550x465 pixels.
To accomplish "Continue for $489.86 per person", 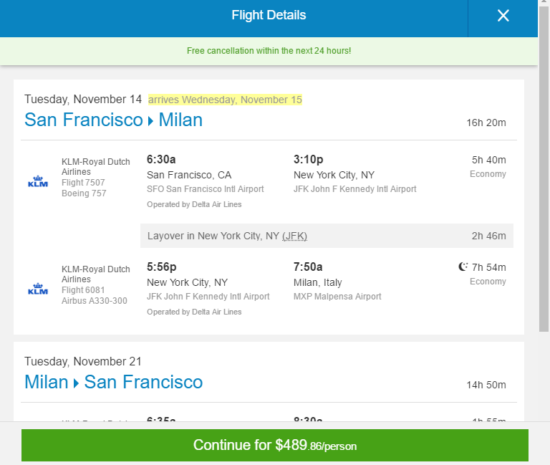I will (275, 445).
